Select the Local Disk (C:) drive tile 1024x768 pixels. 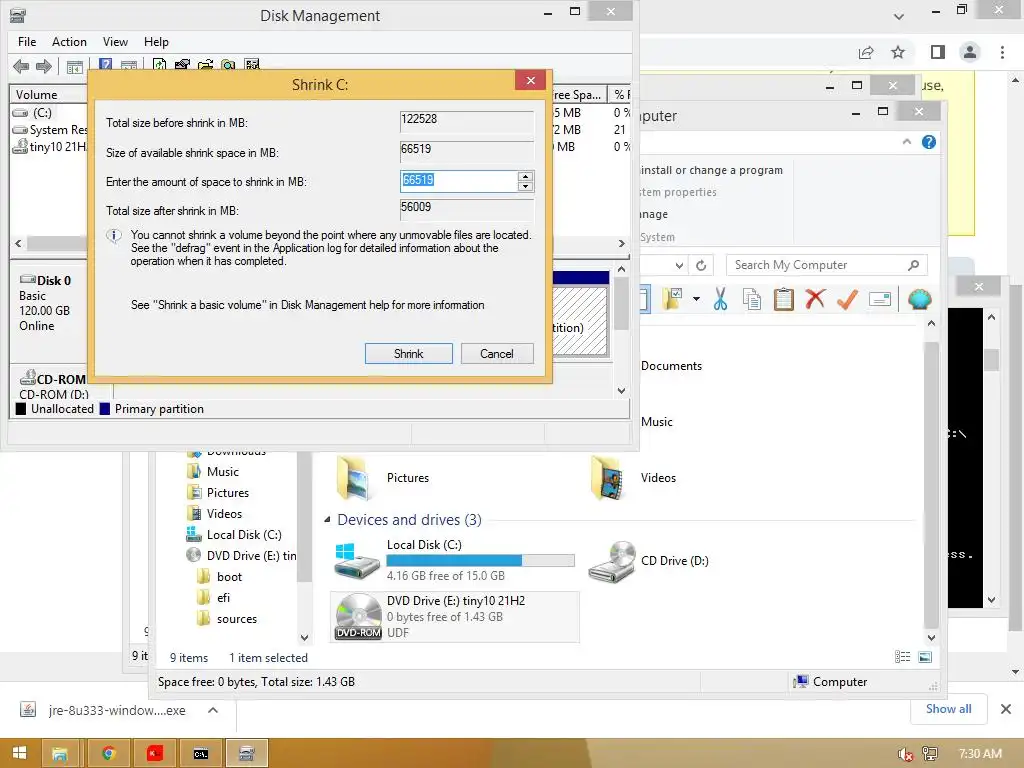(454, 560)
